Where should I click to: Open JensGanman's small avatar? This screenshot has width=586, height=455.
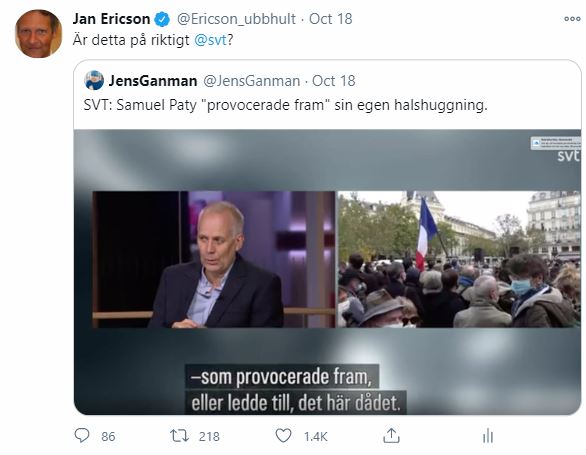(x=94, y=80)
